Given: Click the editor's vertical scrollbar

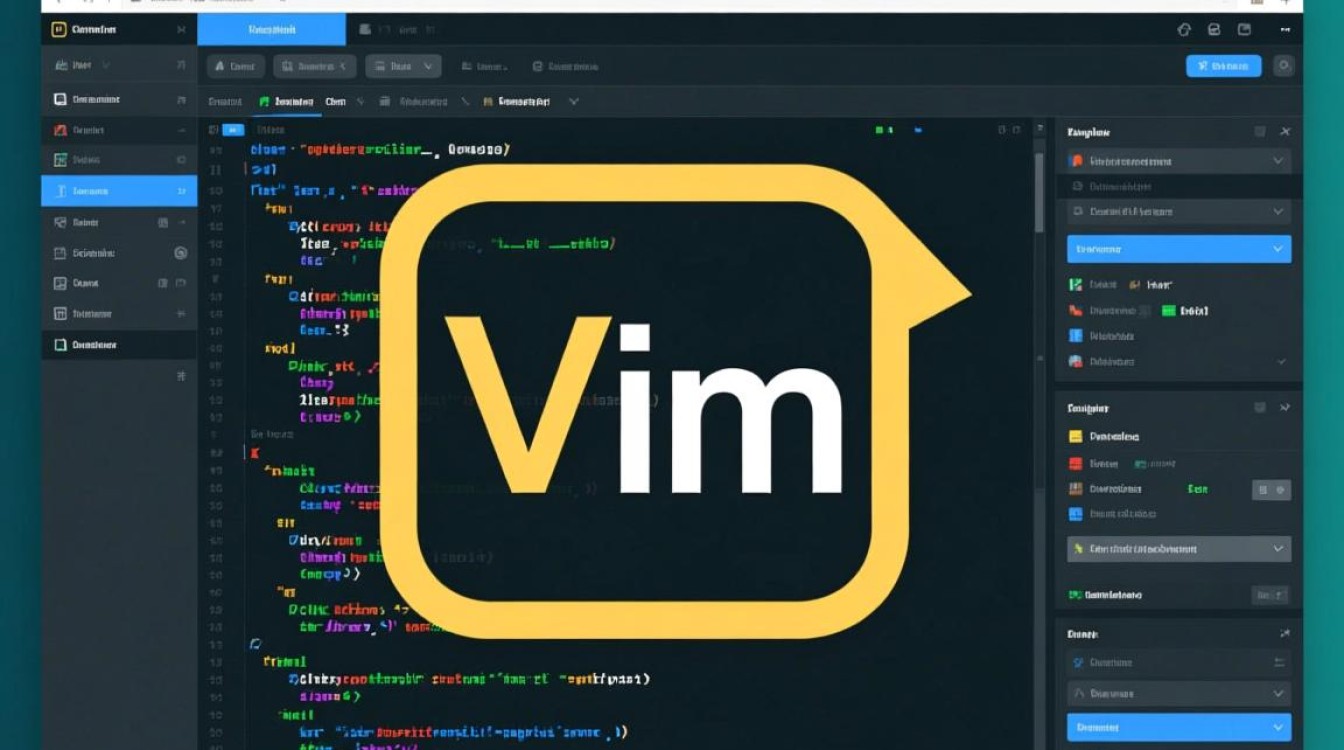Looking at the screenshot, I should point(1040,190).
